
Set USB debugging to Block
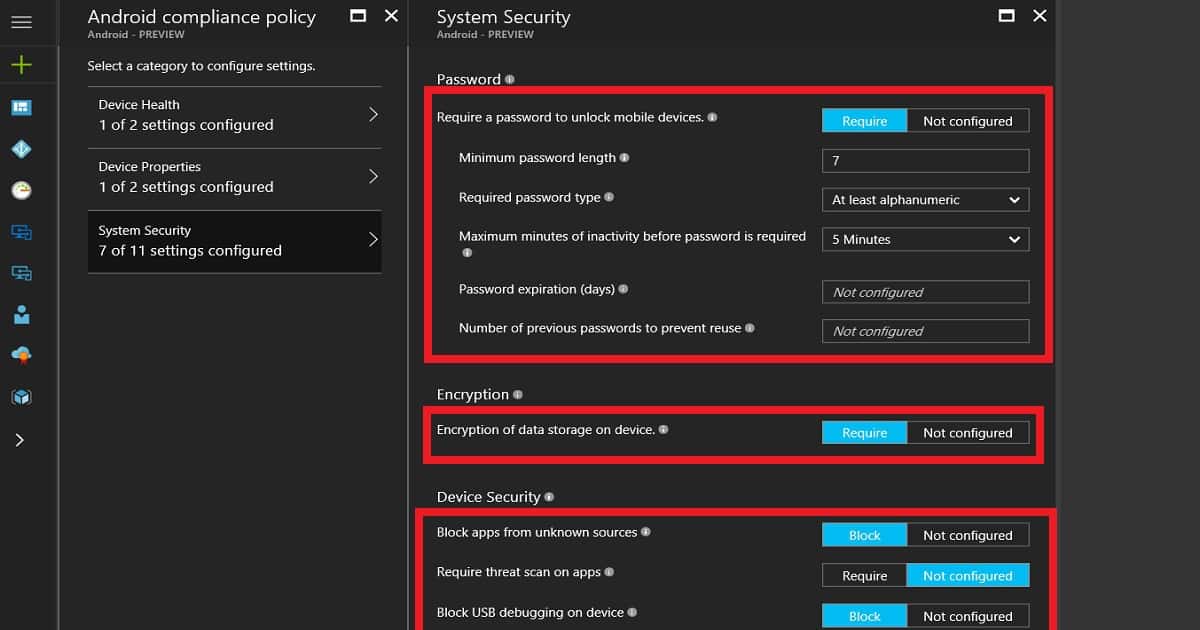pyautogui.click(x=864, y=616)
